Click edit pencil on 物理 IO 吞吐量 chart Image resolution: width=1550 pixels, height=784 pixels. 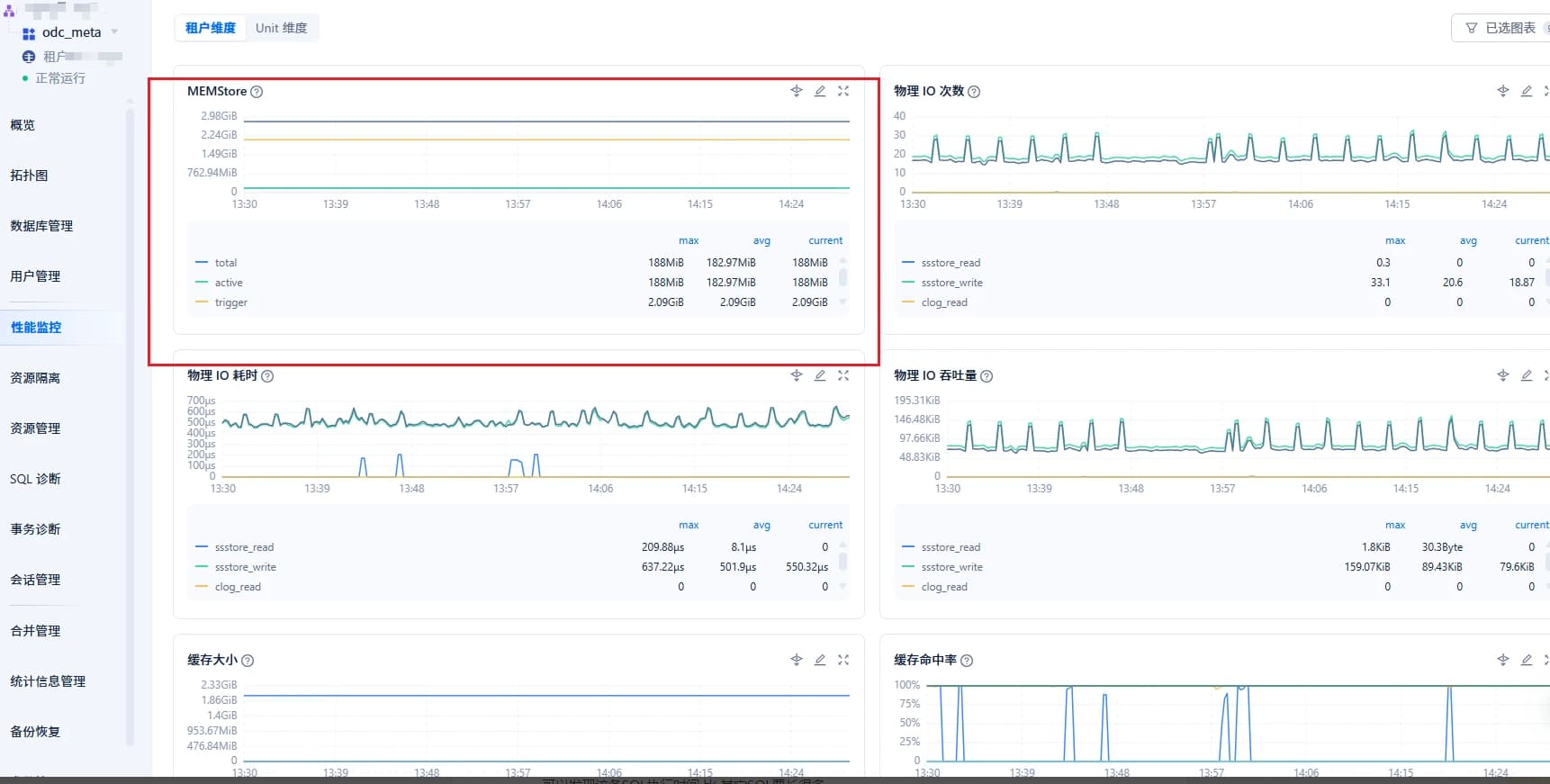pos(1527,375)
